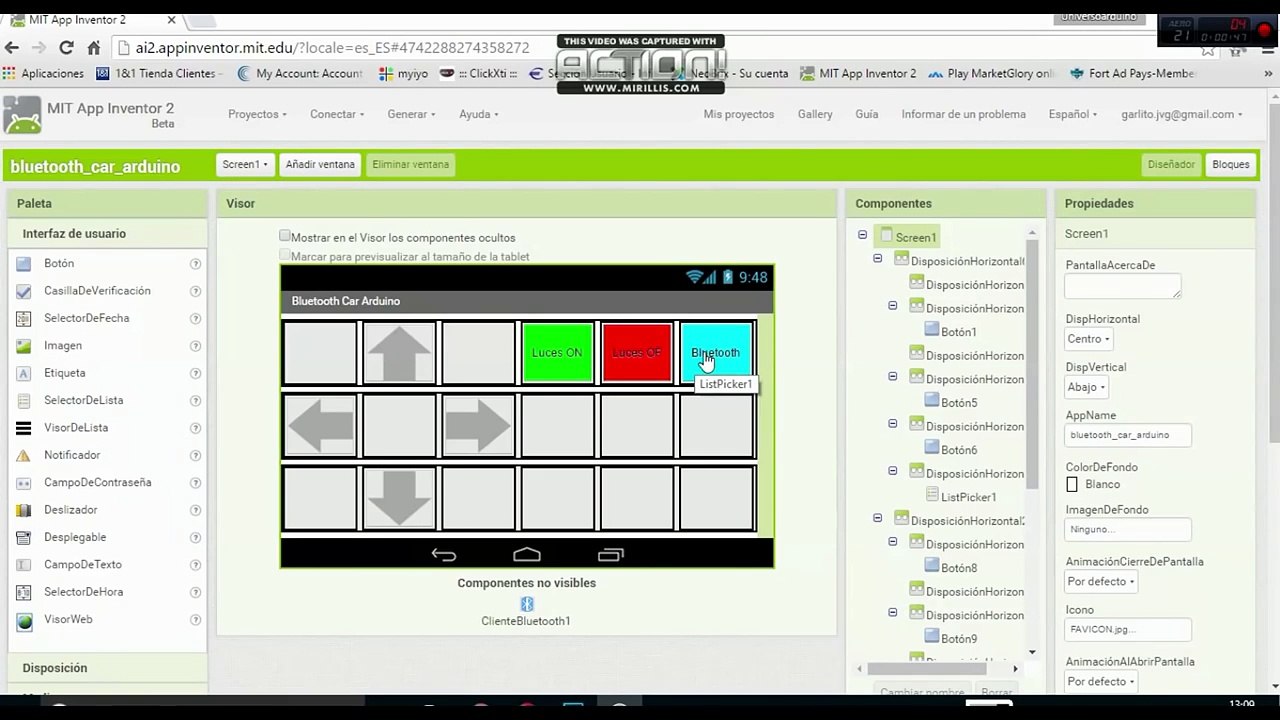Open the garlito.jvg@gmail.com account menu
This screenshot has width=1280, height=720.
coord(1182,114)
